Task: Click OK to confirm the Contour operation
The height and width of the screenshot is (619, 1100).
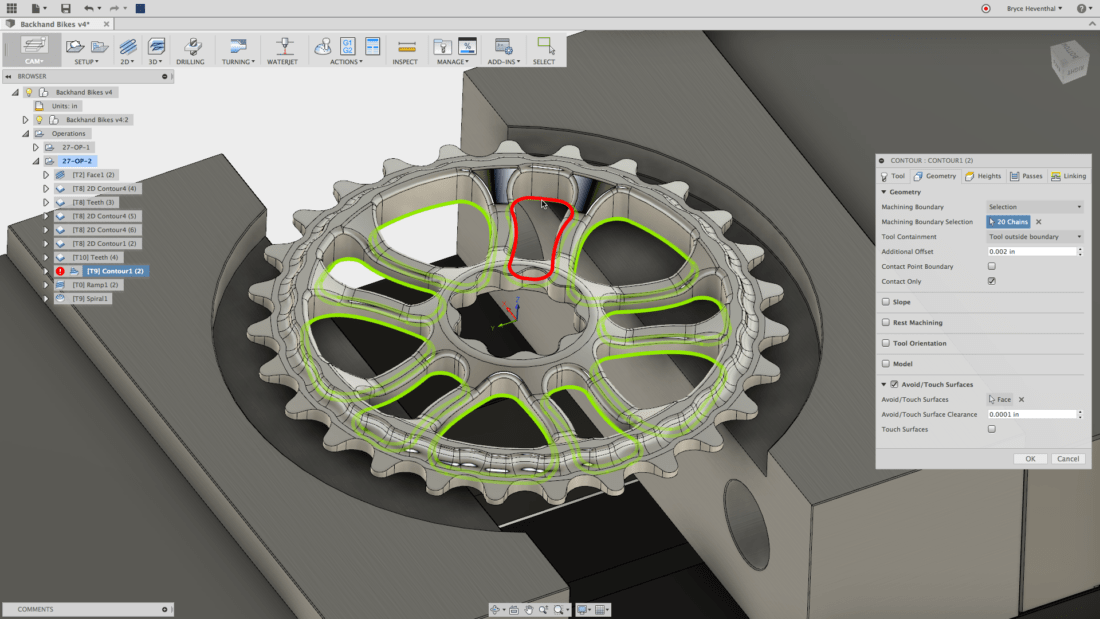Action: click(1030, 458)
